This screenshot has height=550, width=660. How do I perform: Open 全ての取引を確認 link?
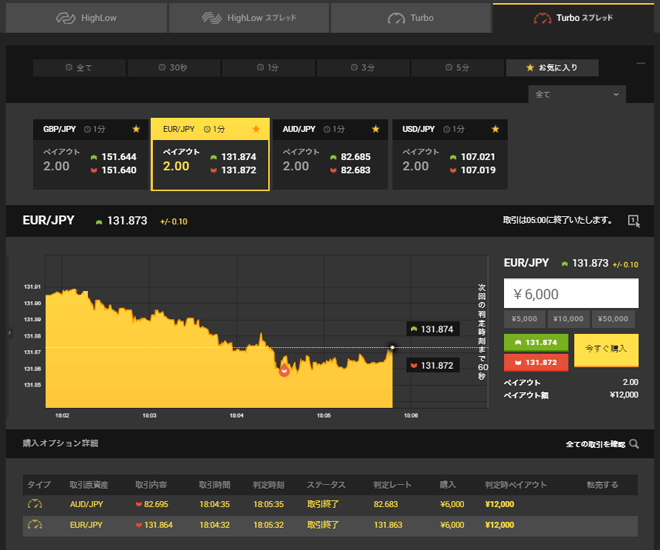coord(595,444)
